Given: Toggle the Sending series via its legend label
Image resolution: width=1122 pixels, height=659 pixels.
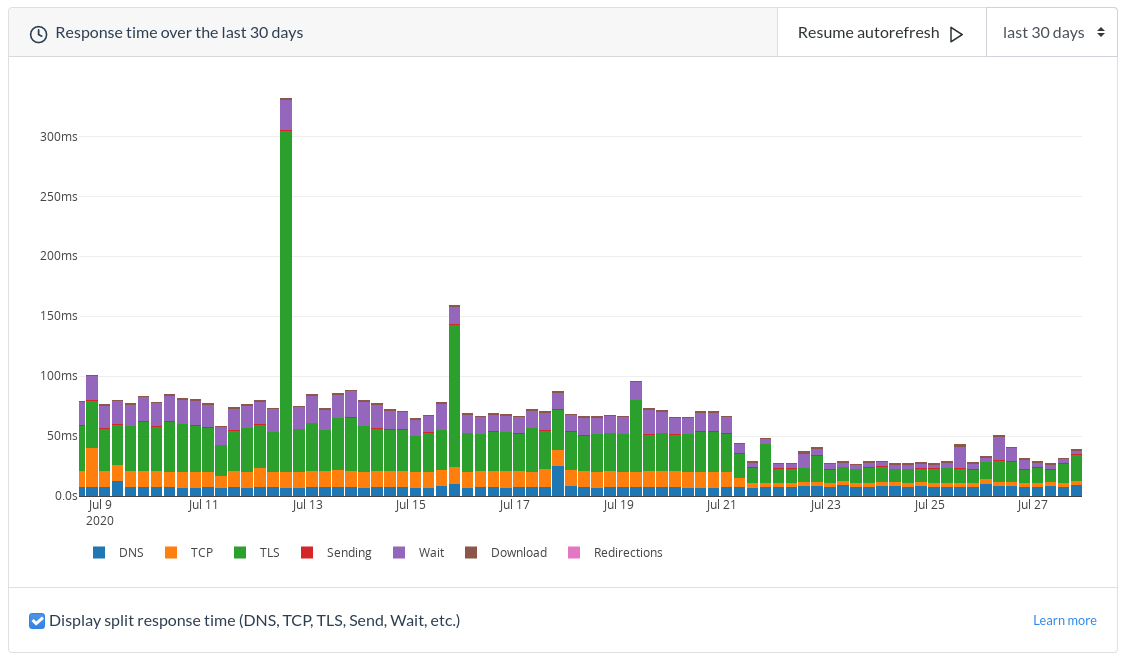Looking at the screenshot, I should pos(348,552).
